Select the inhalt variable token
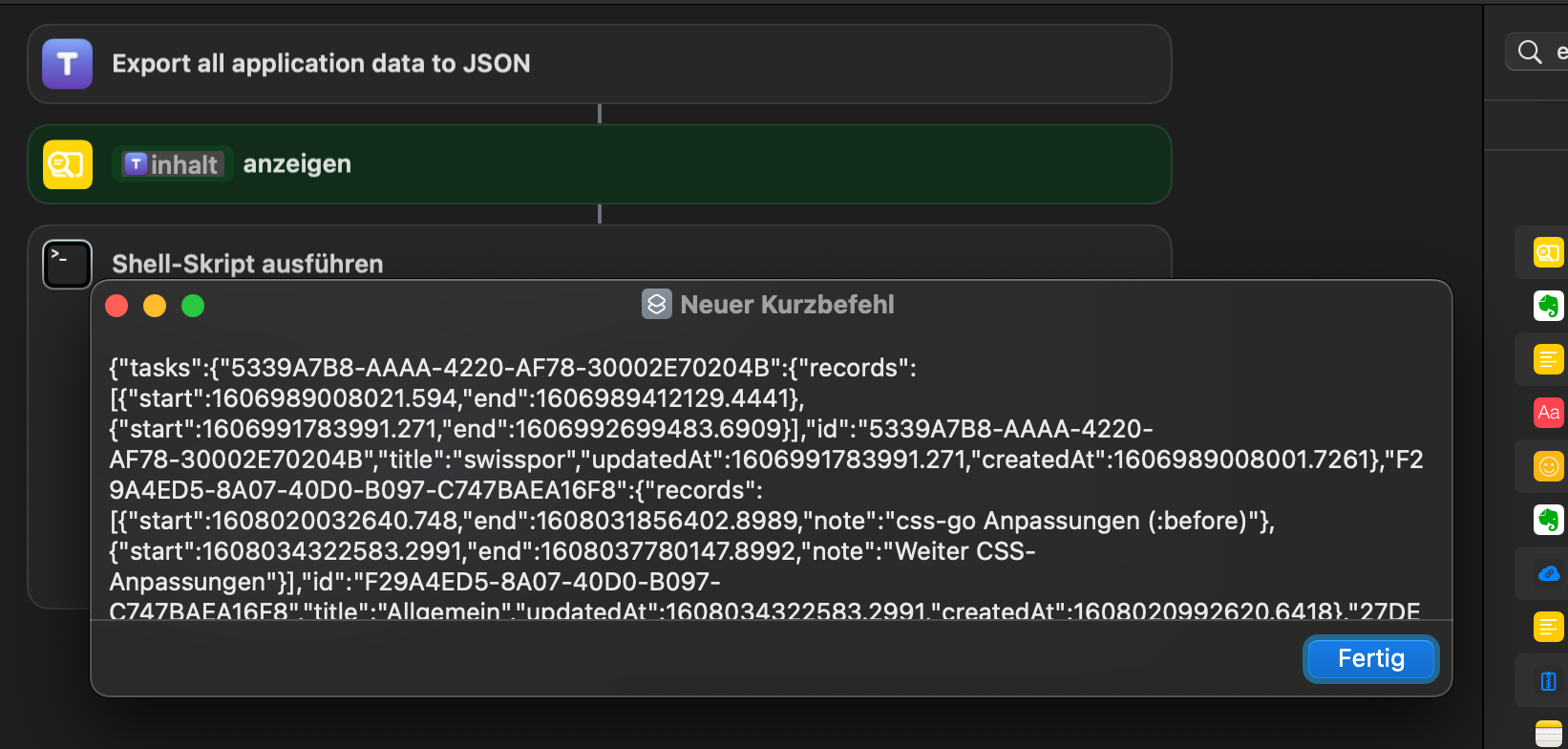 (173, 164)
